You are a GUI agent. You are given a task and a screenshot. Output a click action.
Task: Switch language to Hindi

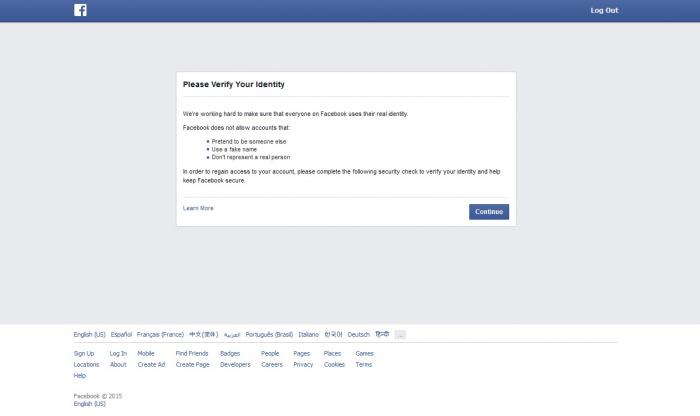382,334
